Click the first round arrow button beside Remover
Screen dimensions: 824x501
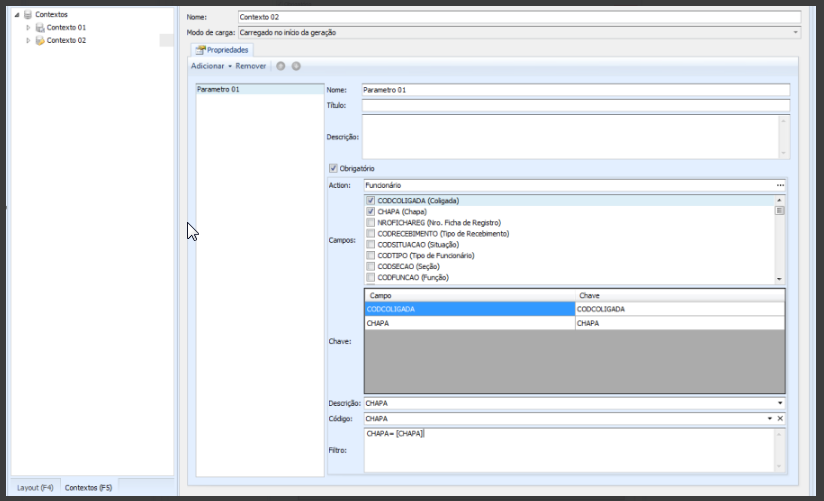[x=281, y=66]
